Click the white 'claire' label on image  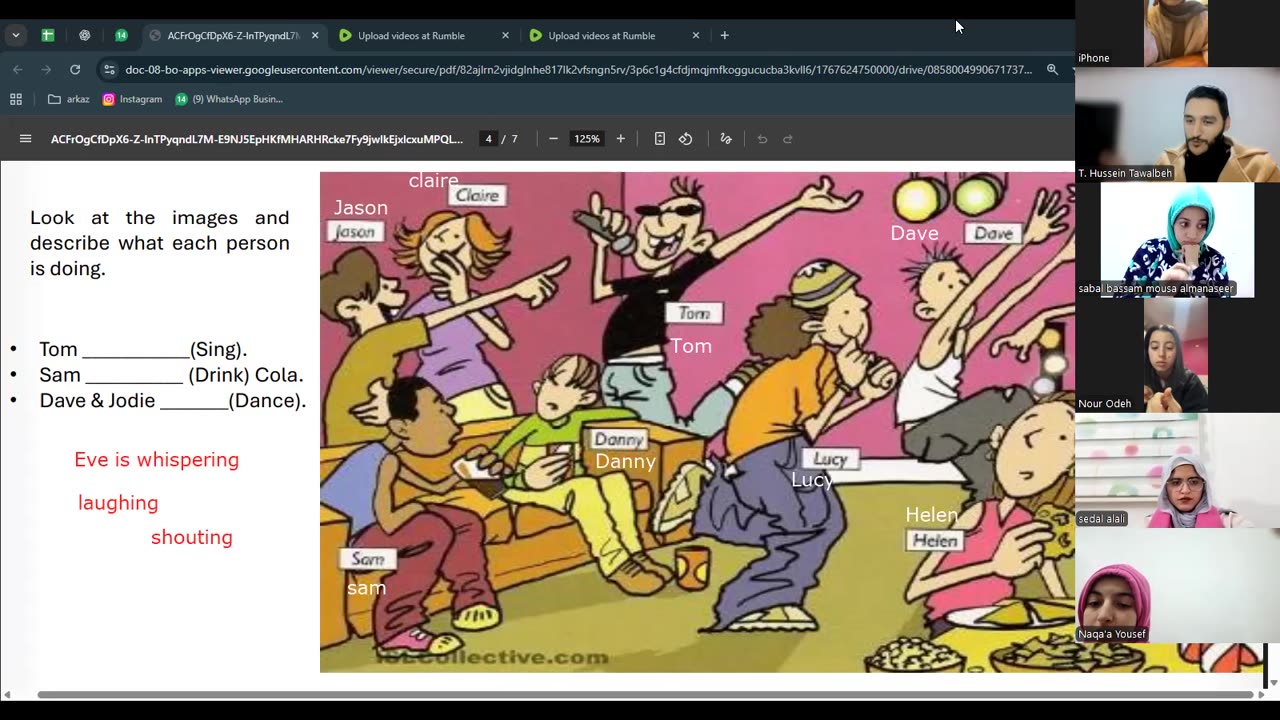(434, 181)
